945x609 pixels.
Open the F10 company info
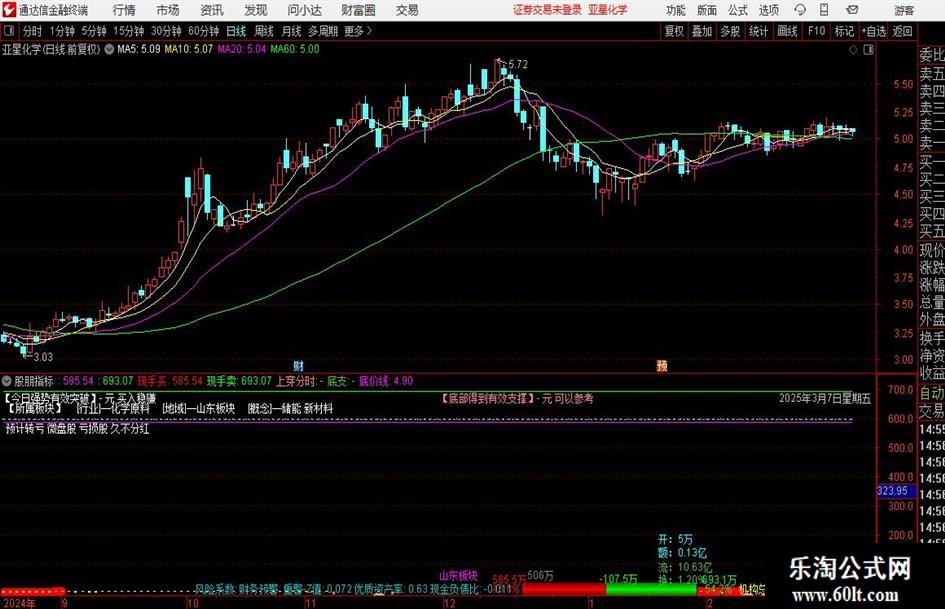[x=816, y=31]
